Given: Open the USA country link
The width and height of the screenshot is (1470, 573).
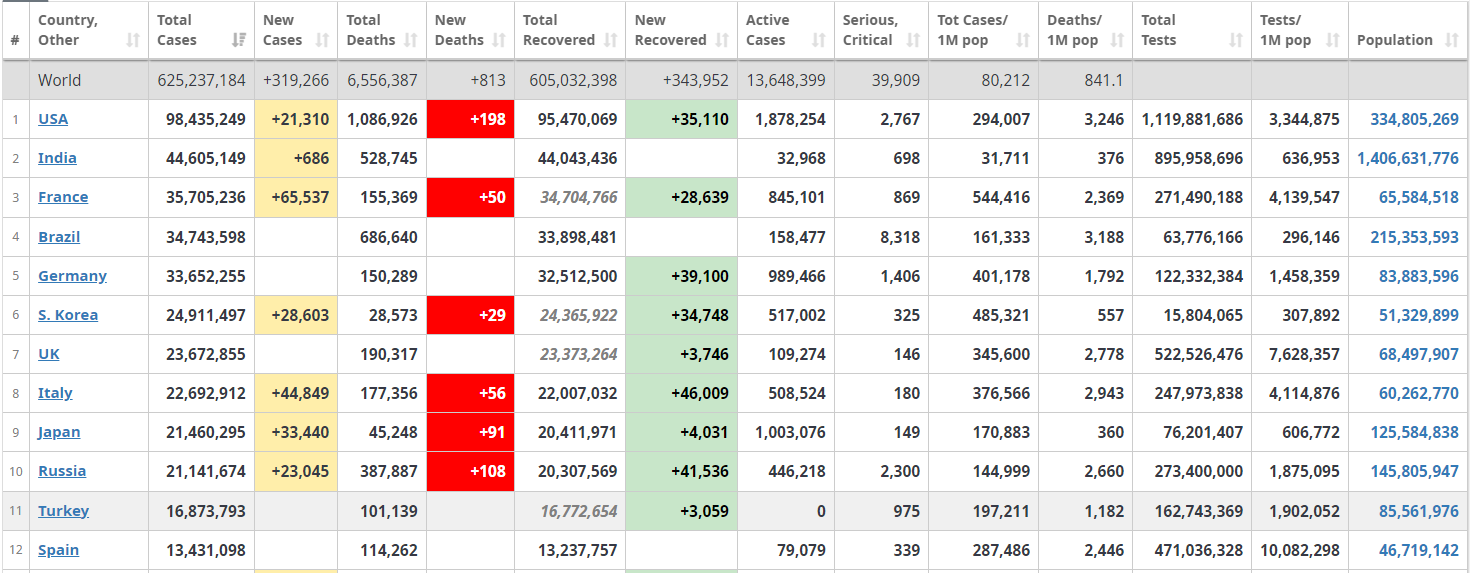Looking at the screenshot, I should tap(53, 119).
